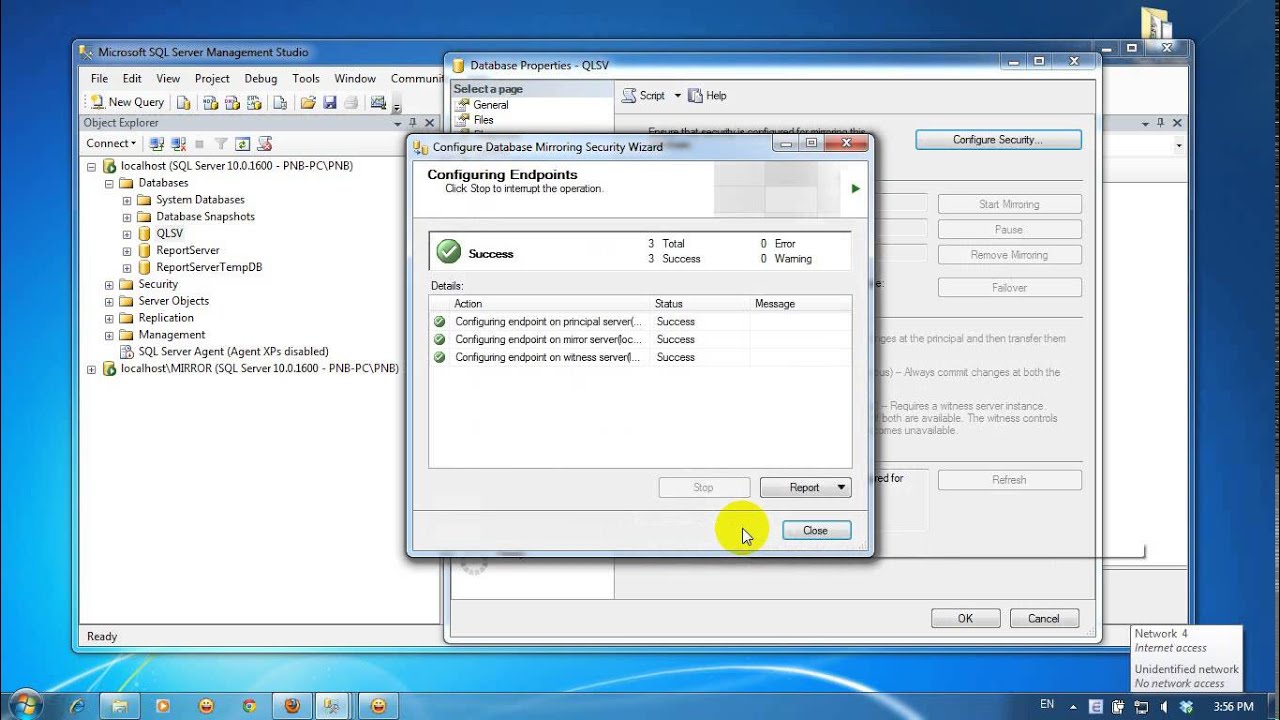Select the Configuring endpoint on witness server row

[x=640, y=358]
